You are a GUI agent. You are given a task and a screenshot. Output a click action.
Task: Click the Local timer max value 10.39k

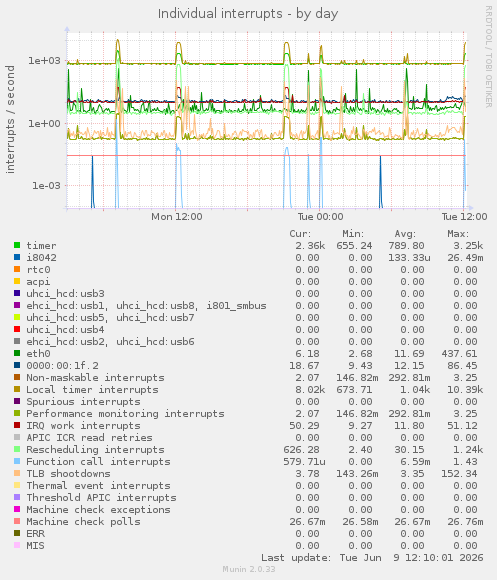coord(465,390)
